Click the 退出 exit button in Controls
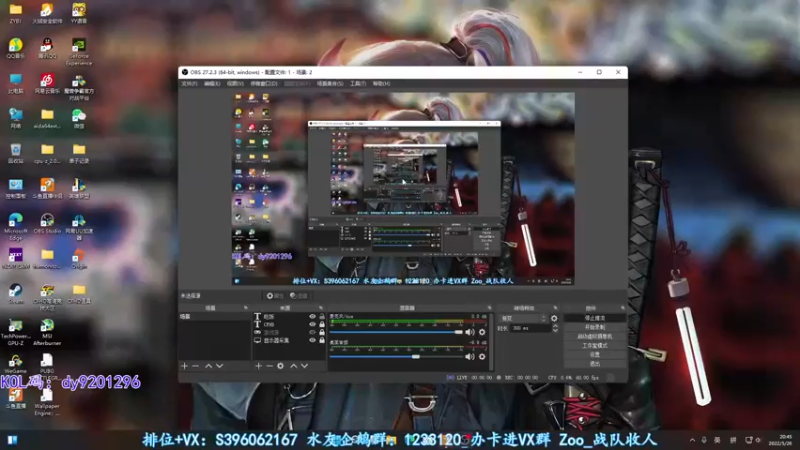The image size is (800, 450). tap(595, 364)
